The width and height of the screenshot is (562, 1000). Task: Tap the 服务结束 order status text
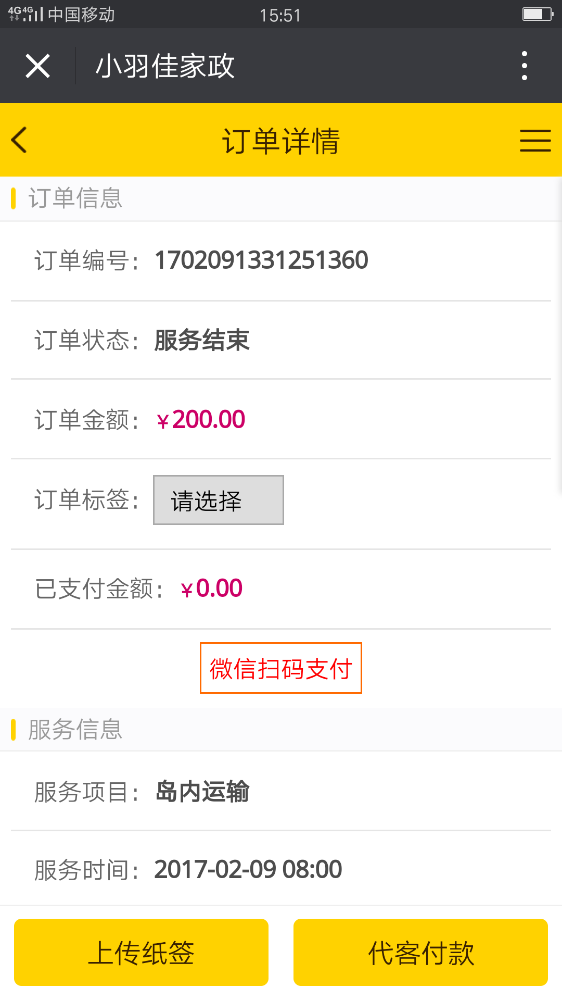click(202, 340)
